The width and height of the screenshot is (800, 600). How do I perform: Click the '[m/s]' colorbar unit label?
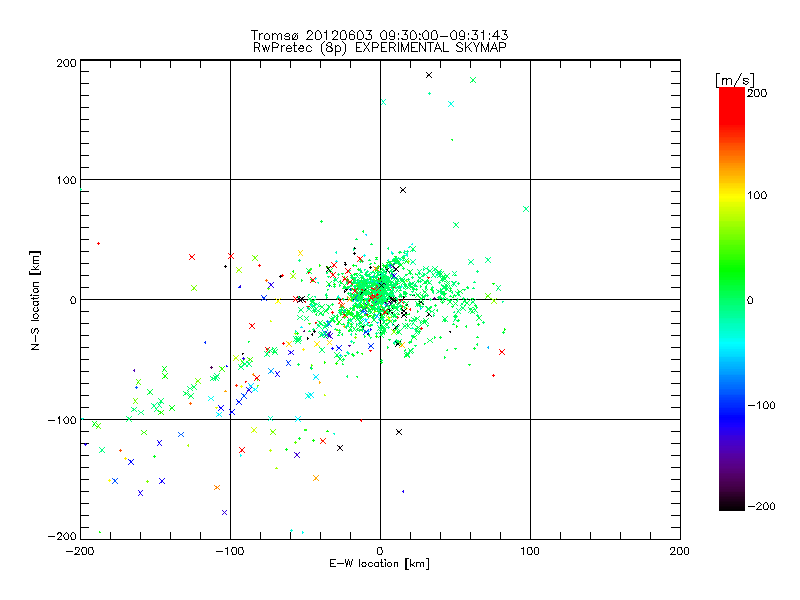735,80
